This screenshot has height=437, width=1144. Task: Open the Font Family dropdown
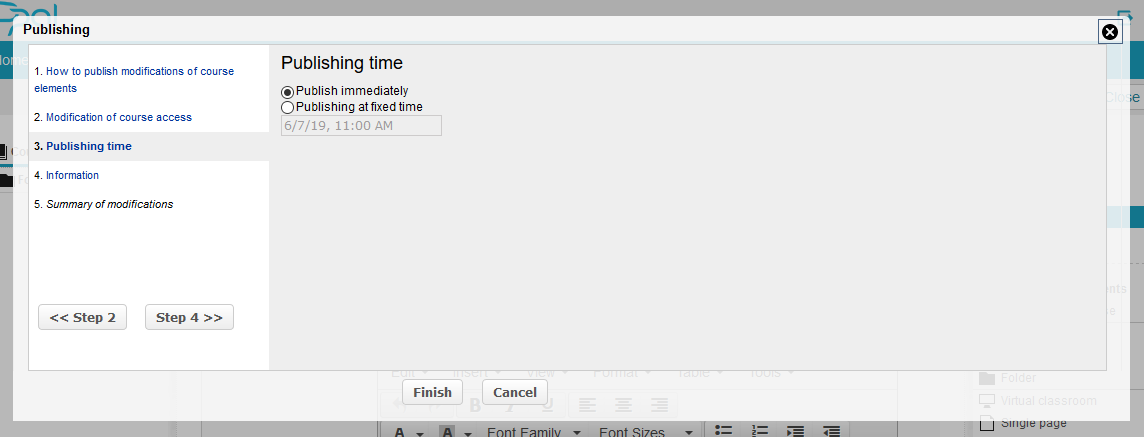coord(533,431)
